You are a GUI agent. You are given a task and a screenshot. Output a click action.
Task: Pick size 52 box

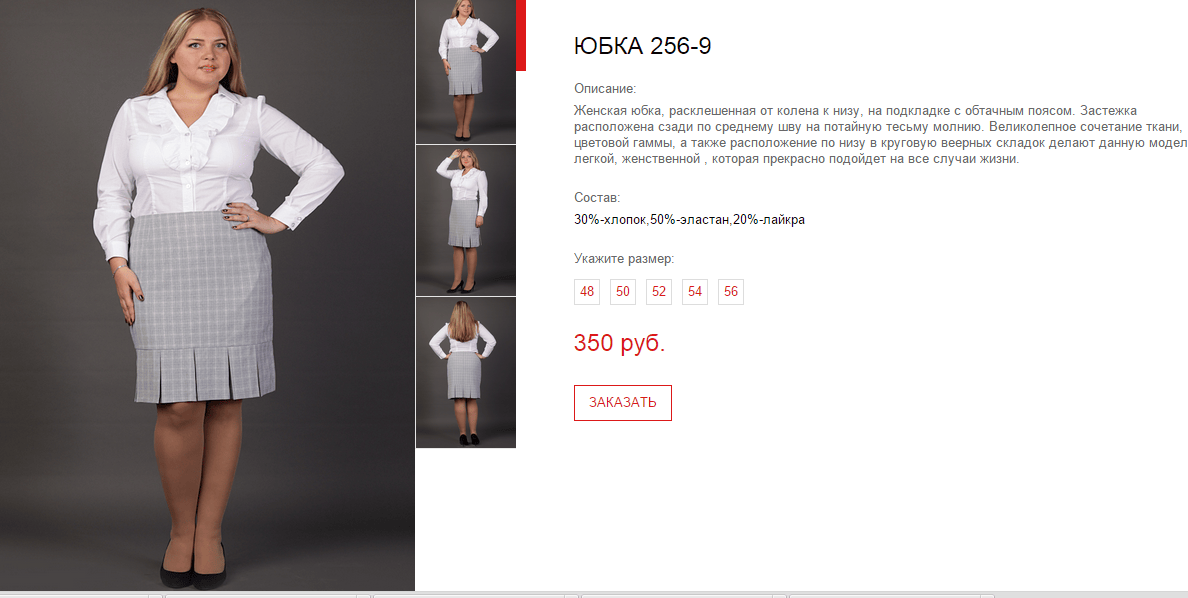658,292
